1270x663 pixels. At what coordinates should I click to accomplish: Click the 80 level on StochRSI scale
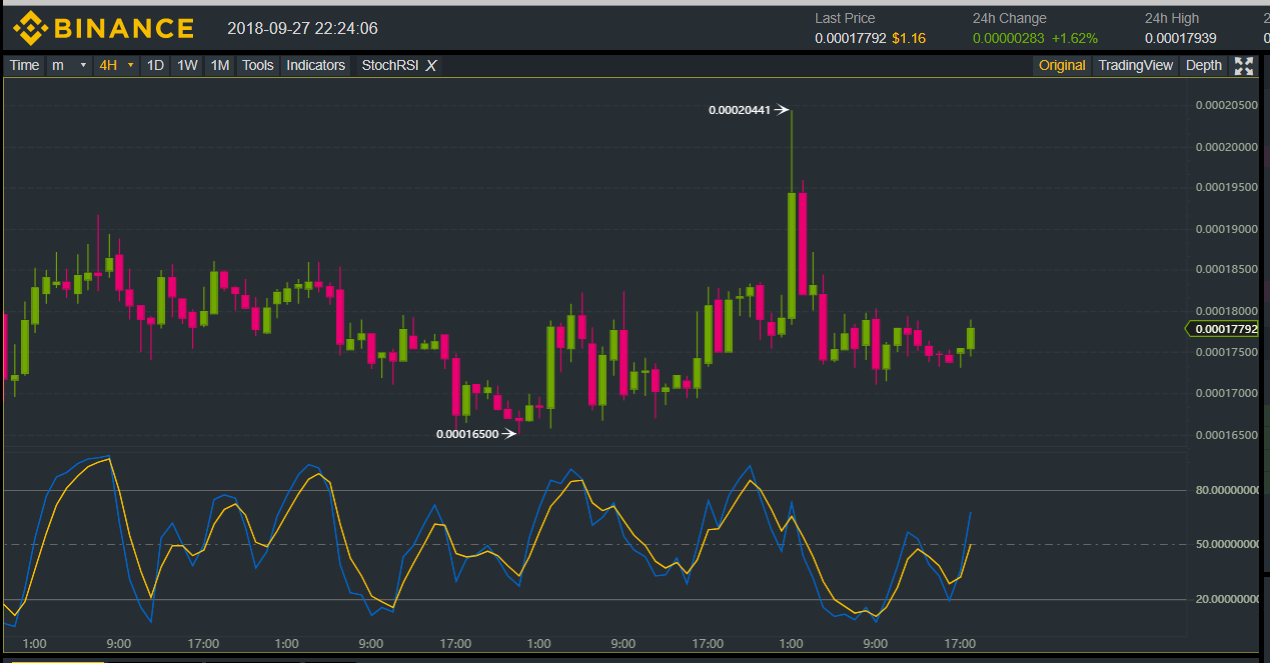tap(1225, 490)
